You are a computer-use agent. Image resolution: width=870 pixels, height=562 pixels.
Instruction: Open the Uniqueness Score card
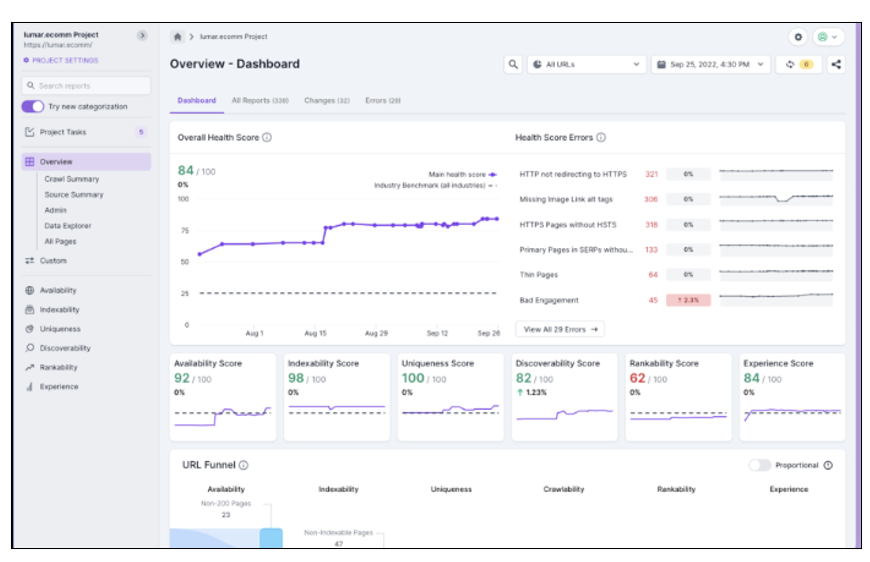(451, 397)
